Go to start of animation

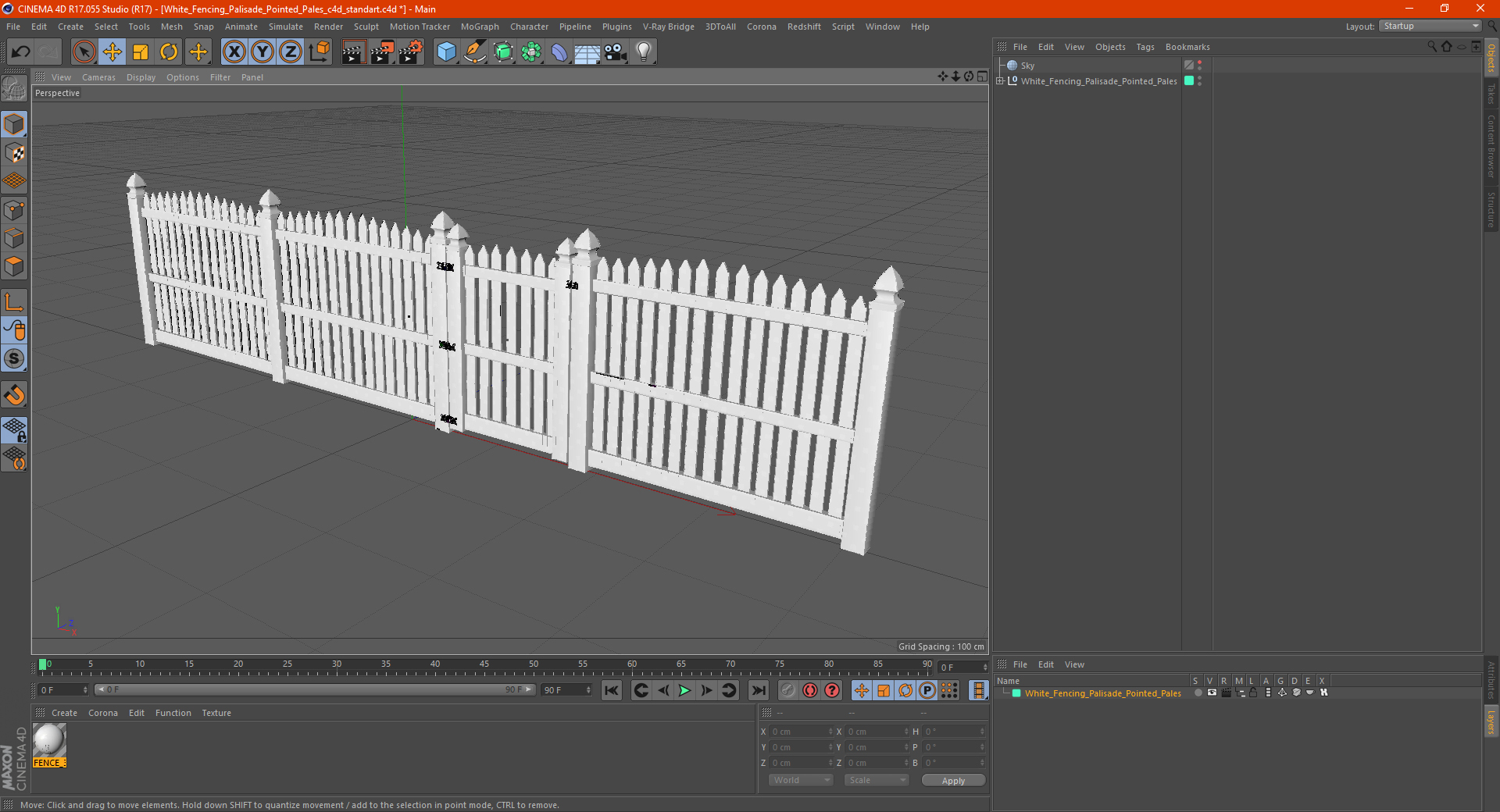click(612, 690)
